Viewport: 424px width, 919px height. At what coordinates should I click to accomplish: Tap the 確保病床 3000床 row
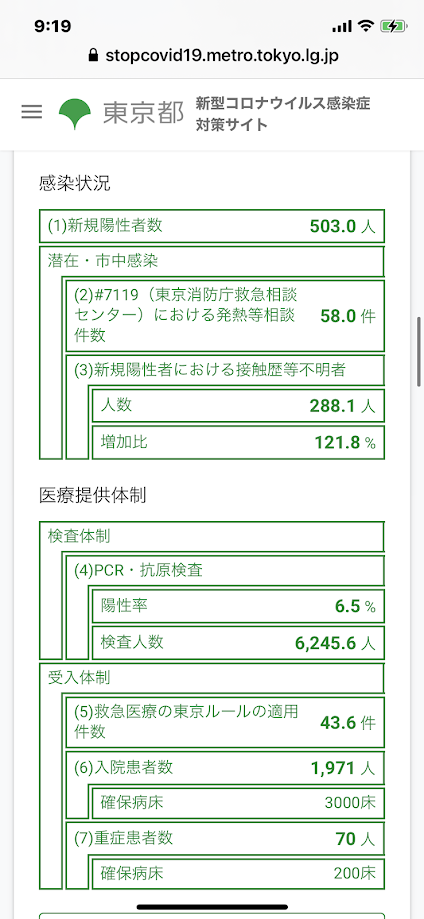(238, 803)
